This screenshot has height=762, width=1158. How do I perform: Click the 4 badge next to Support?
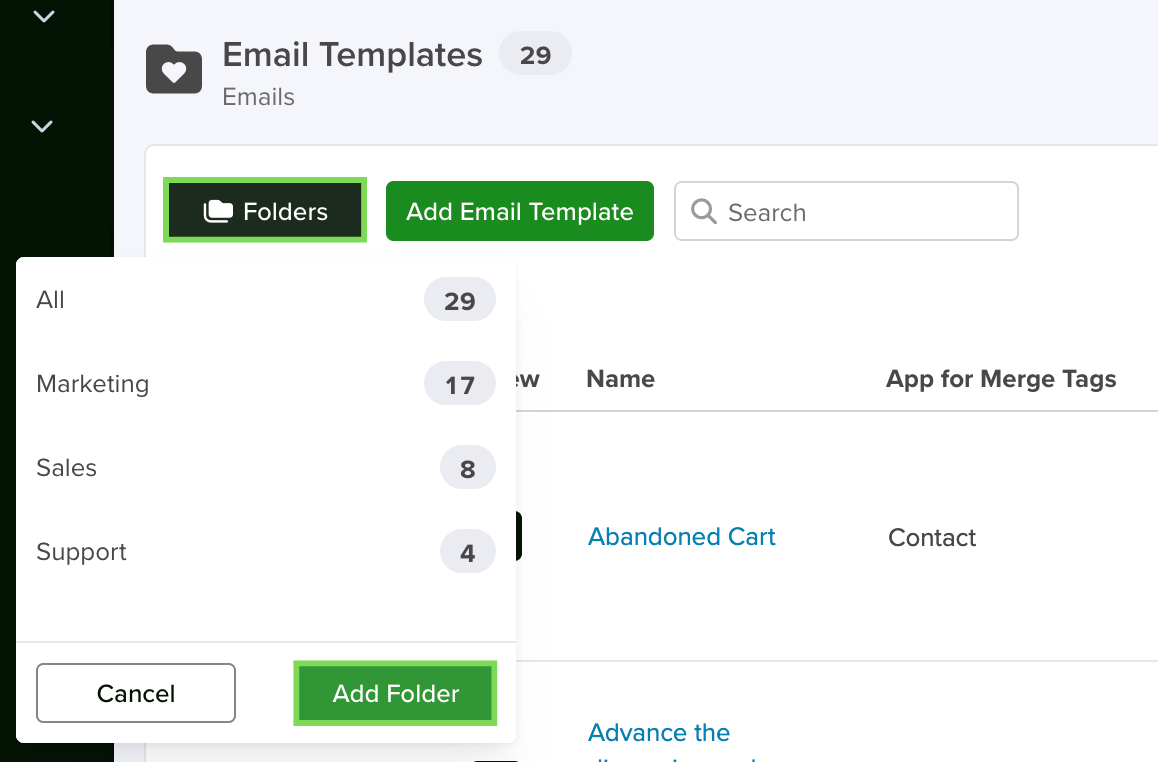pos(467,552)
